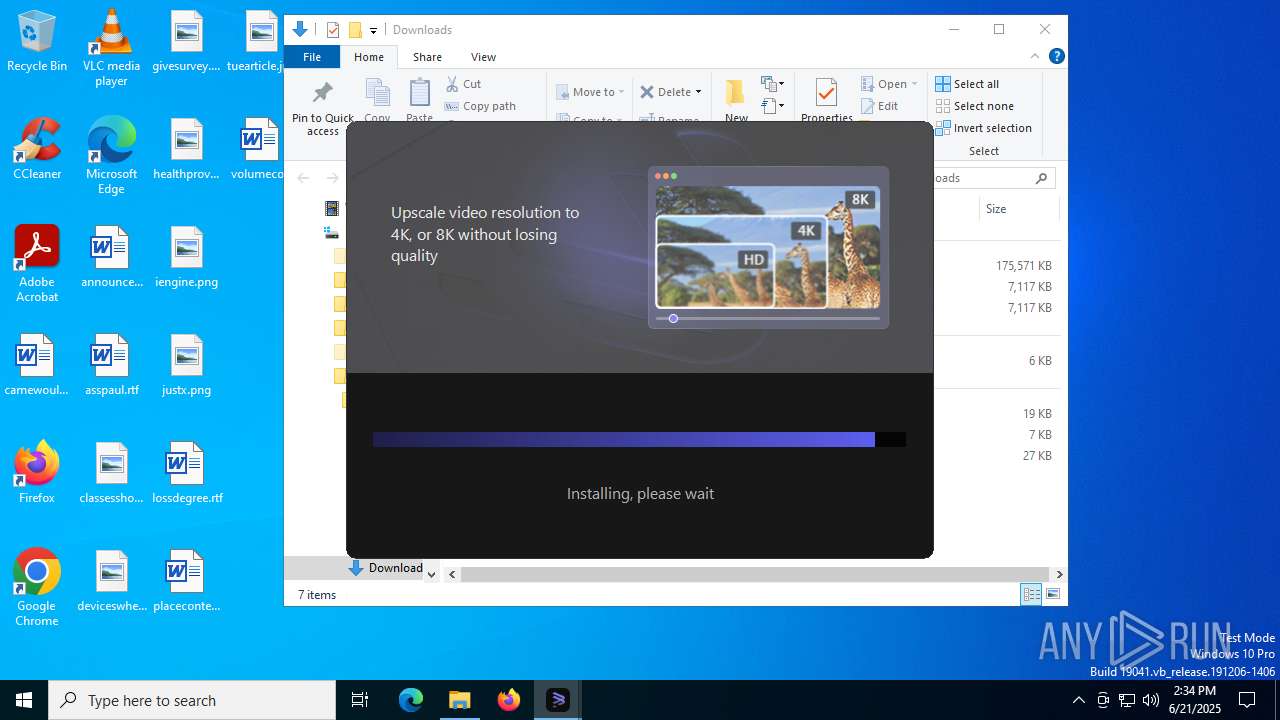Open the installer app taskbar icon
Screen dimensions: 1280x720
pos(557,700)
